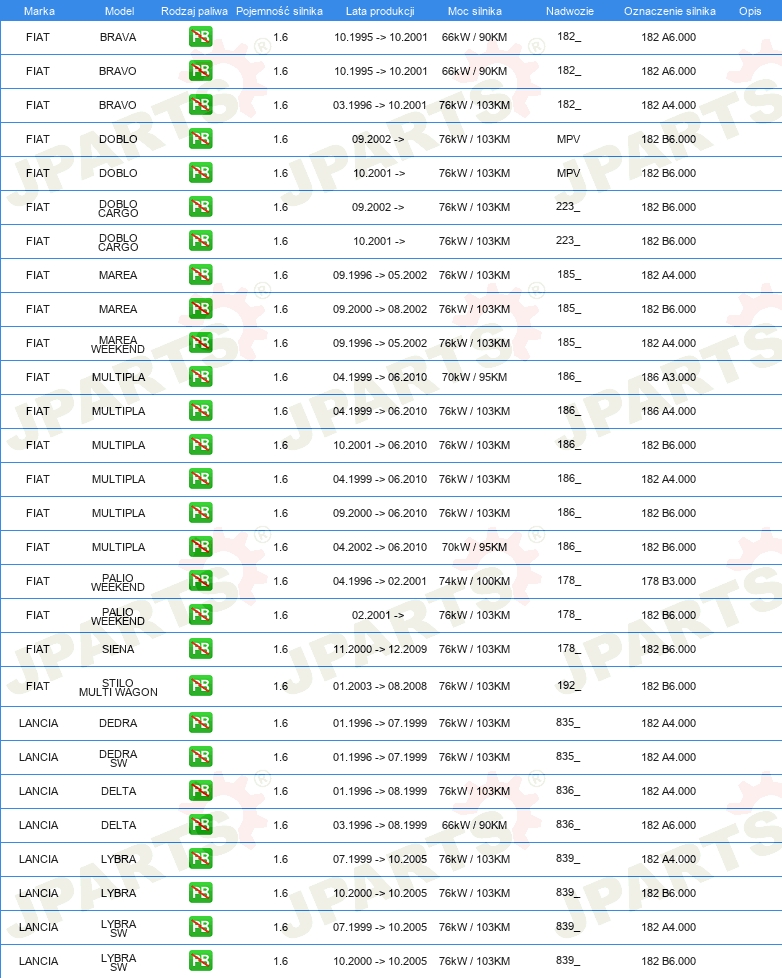The width and height of the screenshot is (782, 978).
Task: Click the 74kW / 100KM power cell
Action: pos(474,581)
